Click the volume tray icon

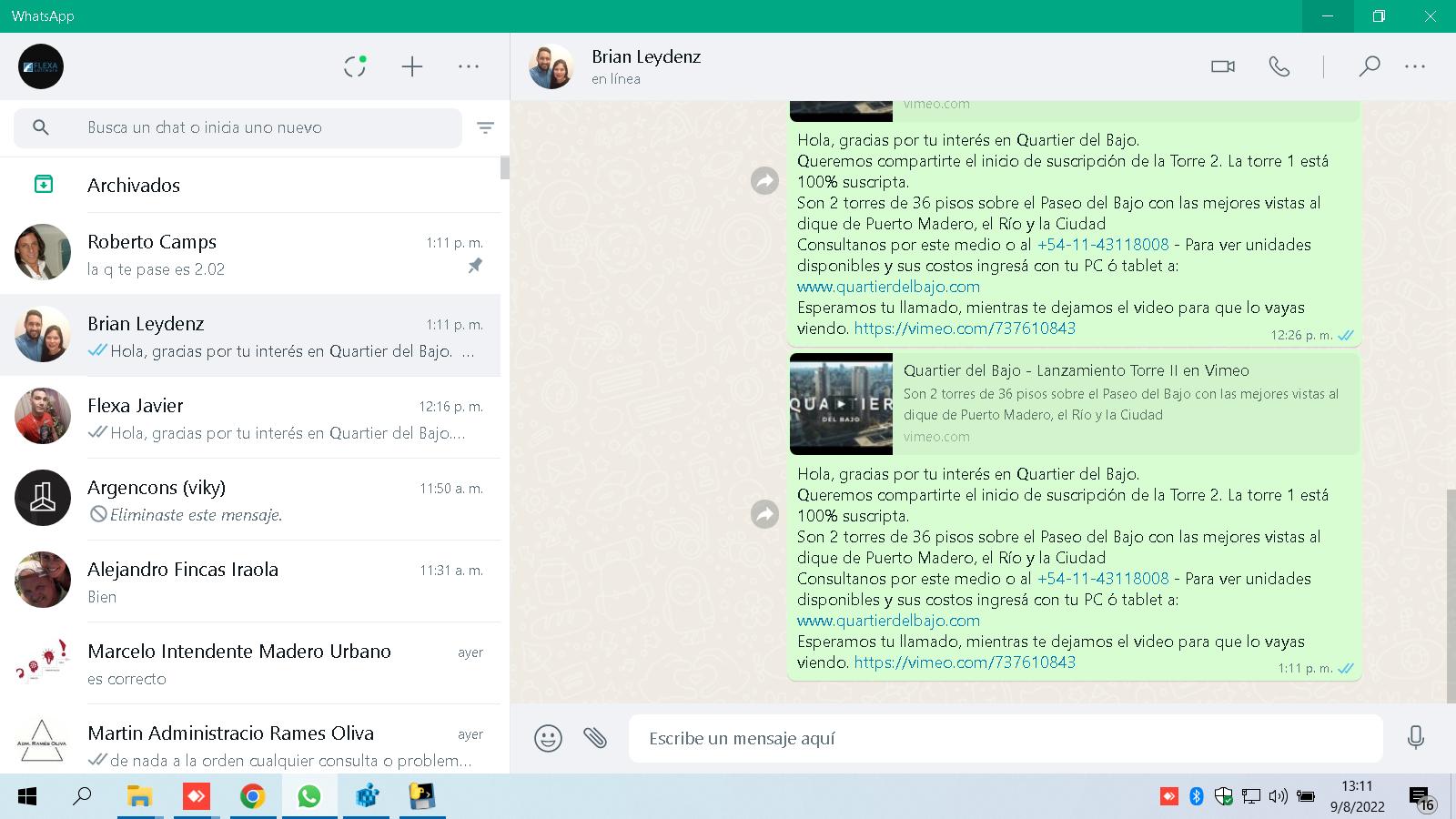pyautogui.click(x=1278, y=797)
